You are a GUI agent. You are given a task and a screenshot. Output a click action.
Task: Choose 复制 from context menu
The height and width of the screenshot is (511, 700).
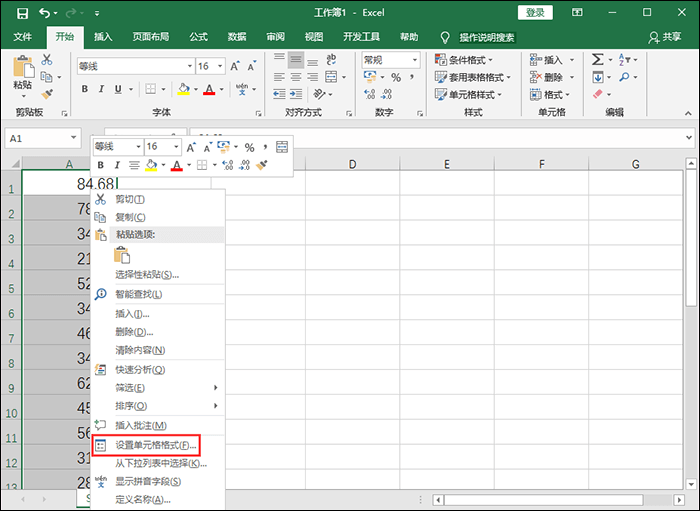pyautogui.click(x=158, y=217)
